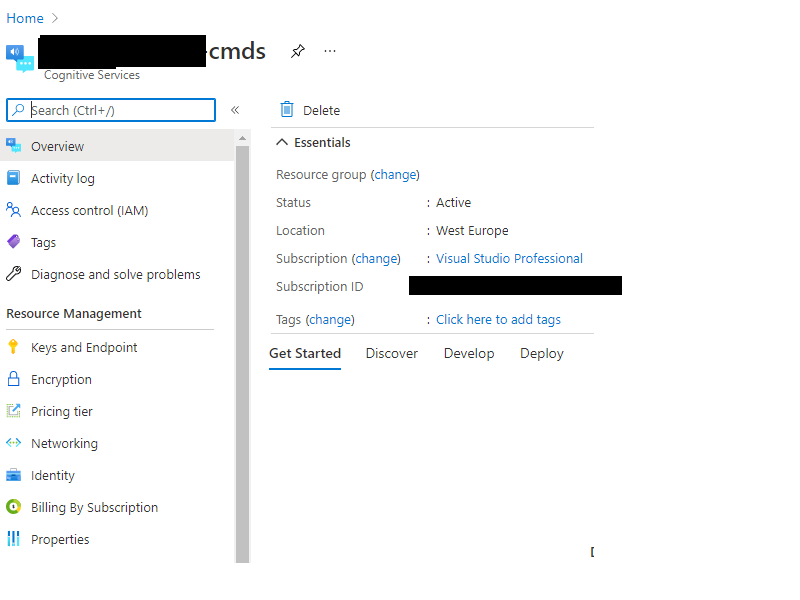Click the breadcrumb chevron after Home
This screenshot has height=600, width=800.
(x=55, y=18)
